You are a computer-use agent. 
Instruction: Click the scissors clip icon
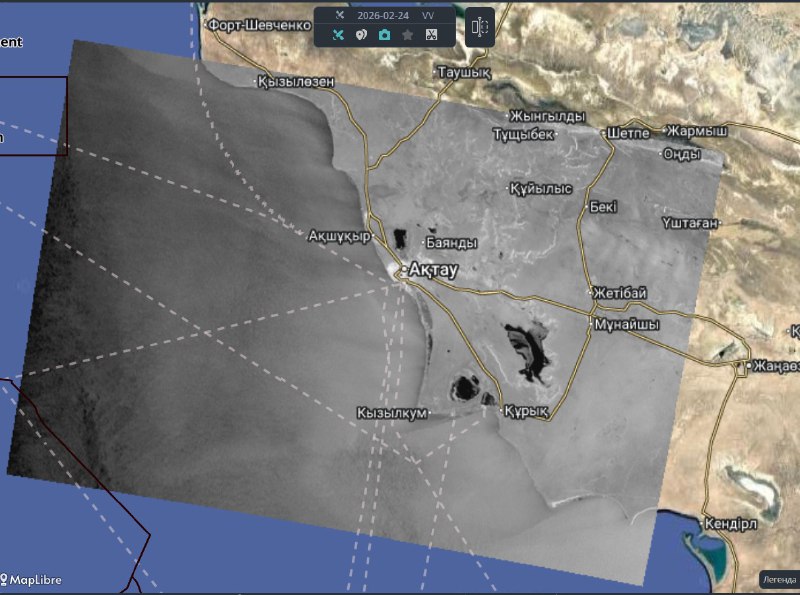point(431,35)
